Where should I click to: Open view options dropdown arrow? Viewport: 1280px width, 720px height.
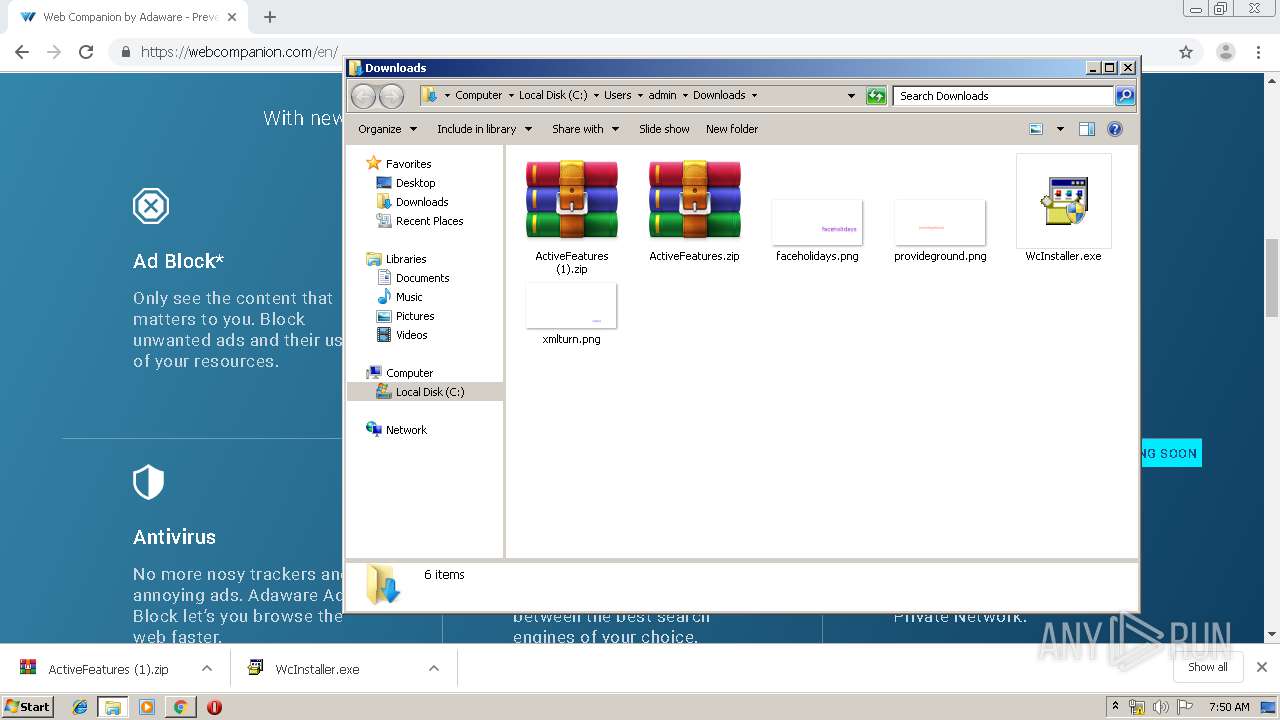tap(1060, 129)
